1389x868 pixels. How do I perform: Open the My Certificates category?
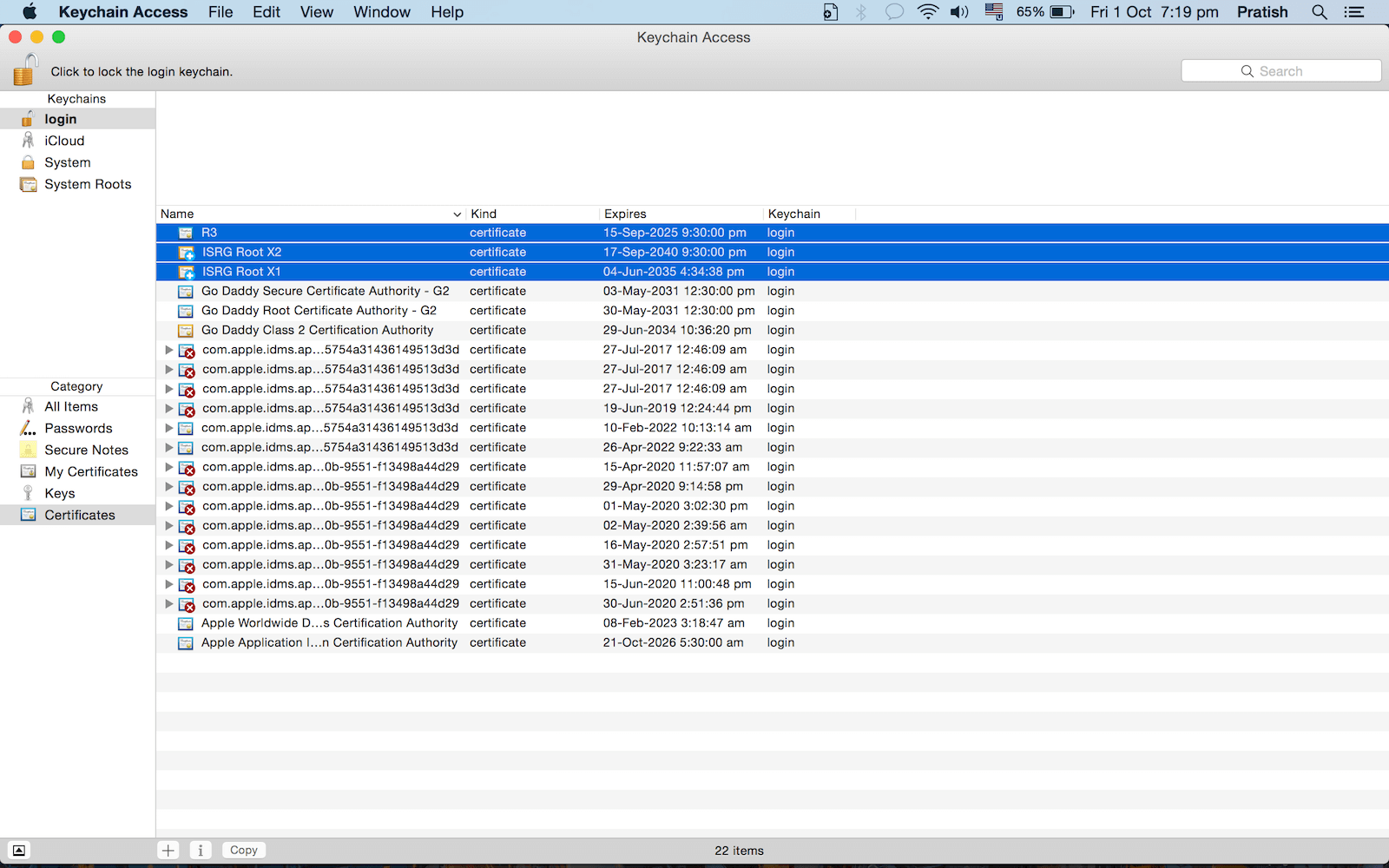coord(91,471)
